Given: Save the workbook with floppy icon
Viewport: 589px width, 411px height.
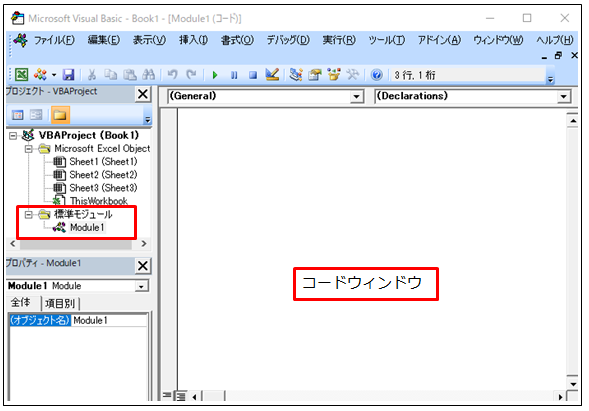Looking at the screenshot, I should point(68,75).
